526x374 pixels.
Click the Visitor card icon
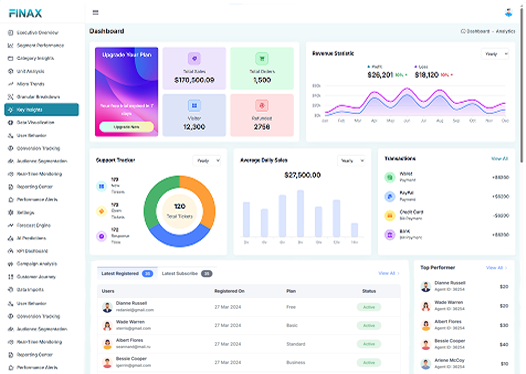tap(194, 106)
